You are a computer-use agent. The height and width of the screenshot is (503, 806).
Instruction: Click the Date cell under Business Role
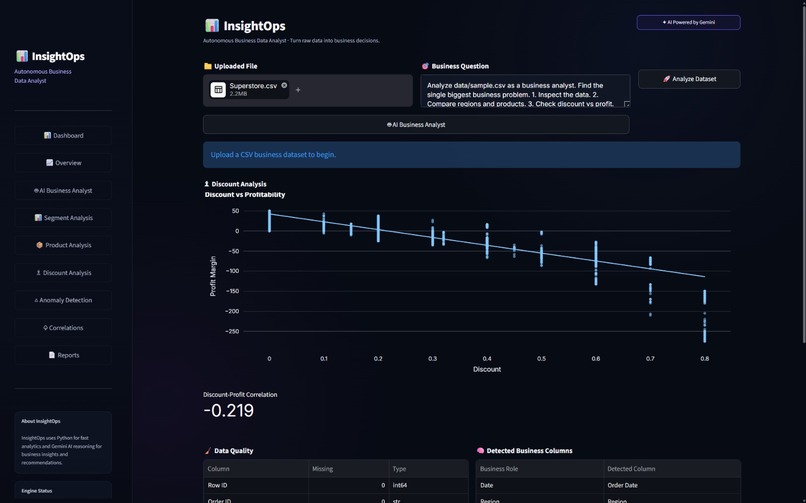[x=540, y=486]
